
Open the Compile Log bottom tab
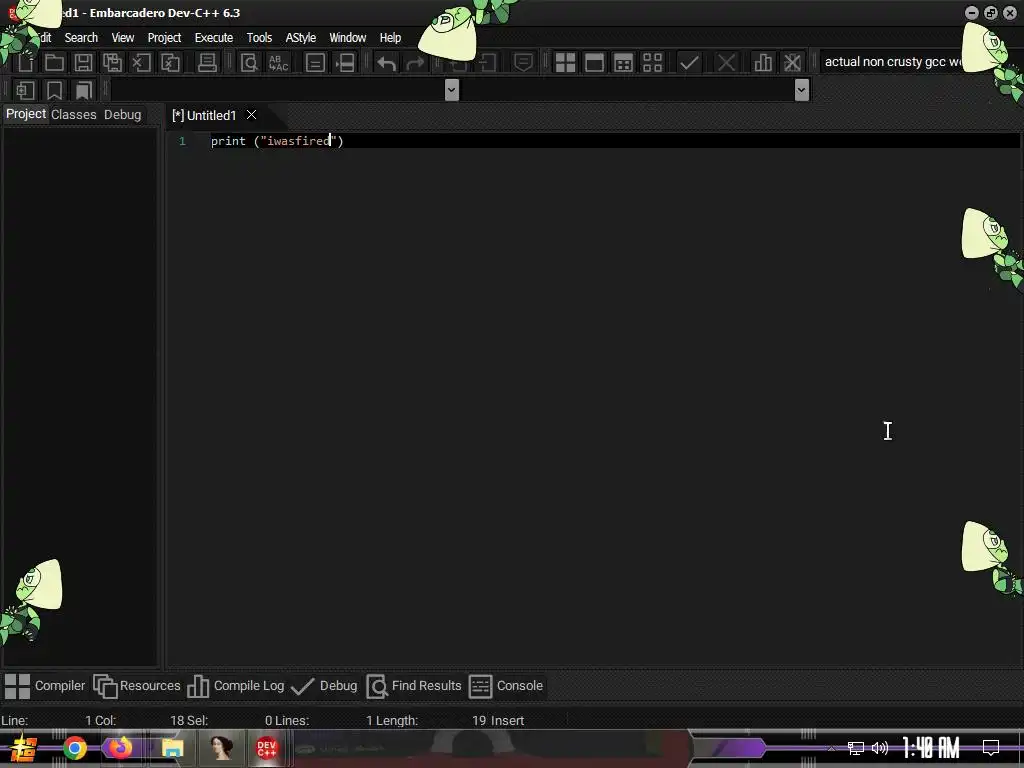[236, 686]
